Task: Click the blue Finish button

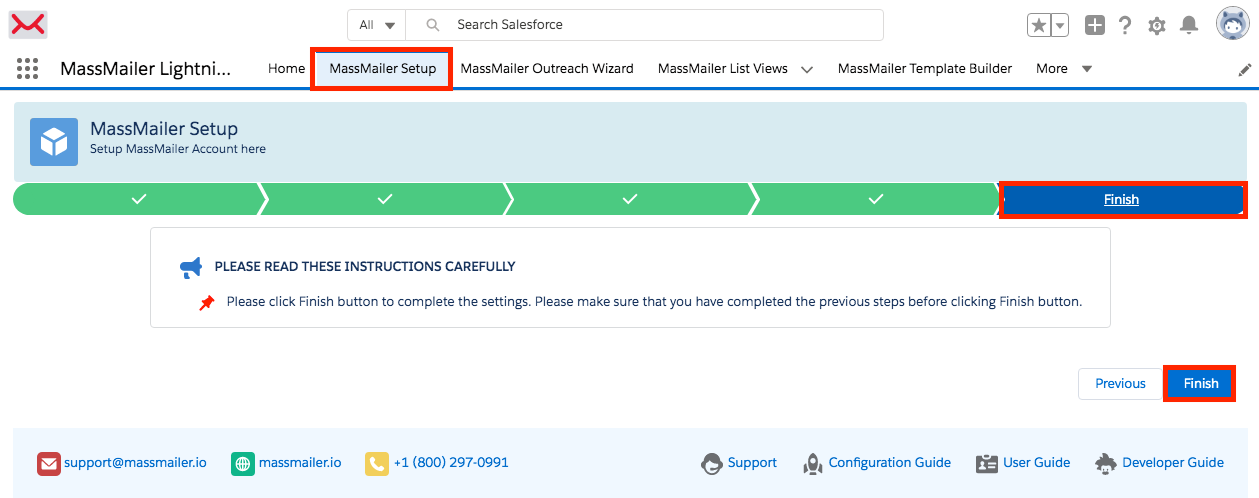Action: coord(1201,384)
